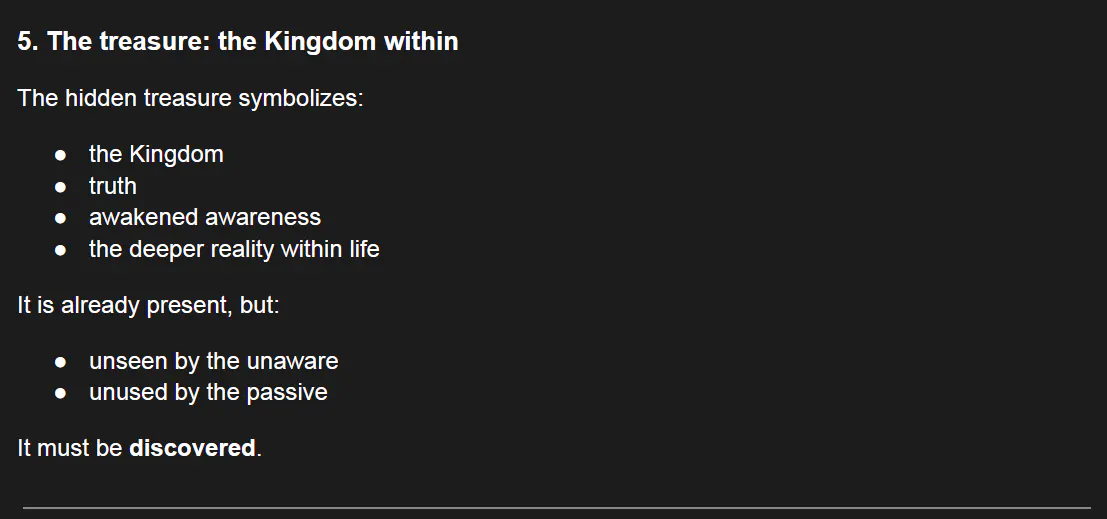
Task: Click the bold word "discovered"
Action: 192,448
